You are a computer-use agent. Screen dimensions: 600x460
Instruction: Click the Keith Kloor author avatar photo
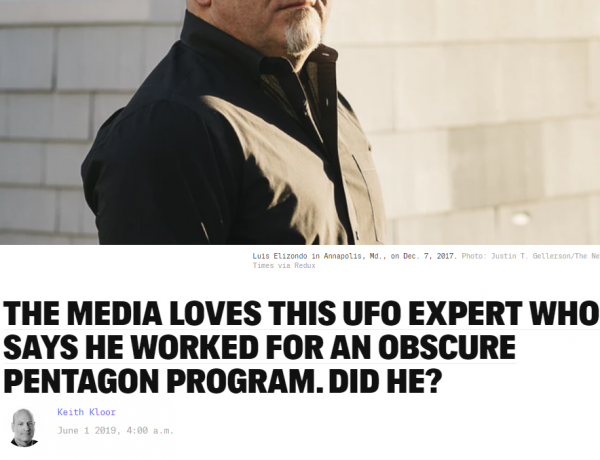[x=24, y=428]
